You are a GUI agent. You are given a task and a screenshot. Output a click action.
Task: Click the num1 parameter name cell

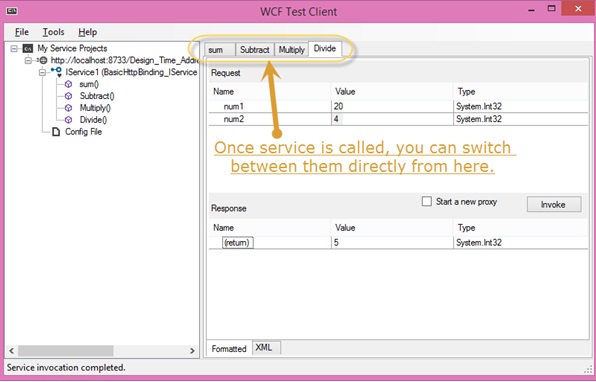point(270,106)
